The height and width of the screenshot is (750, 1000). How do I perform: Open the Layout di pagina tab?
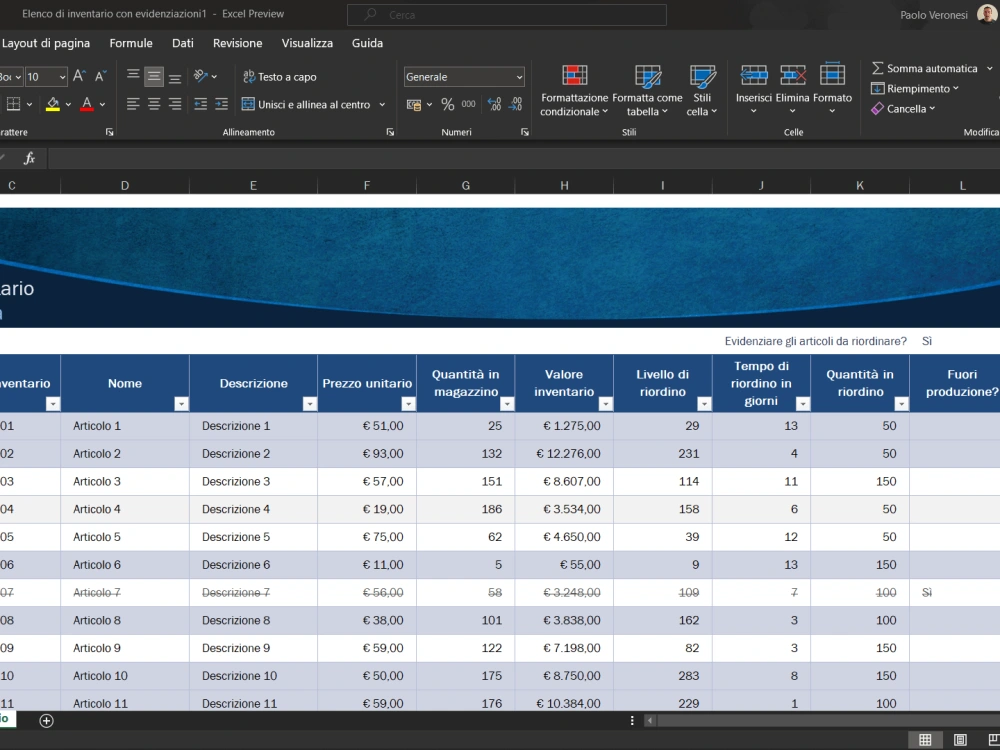pyautogui.click(x=46, y=43)
